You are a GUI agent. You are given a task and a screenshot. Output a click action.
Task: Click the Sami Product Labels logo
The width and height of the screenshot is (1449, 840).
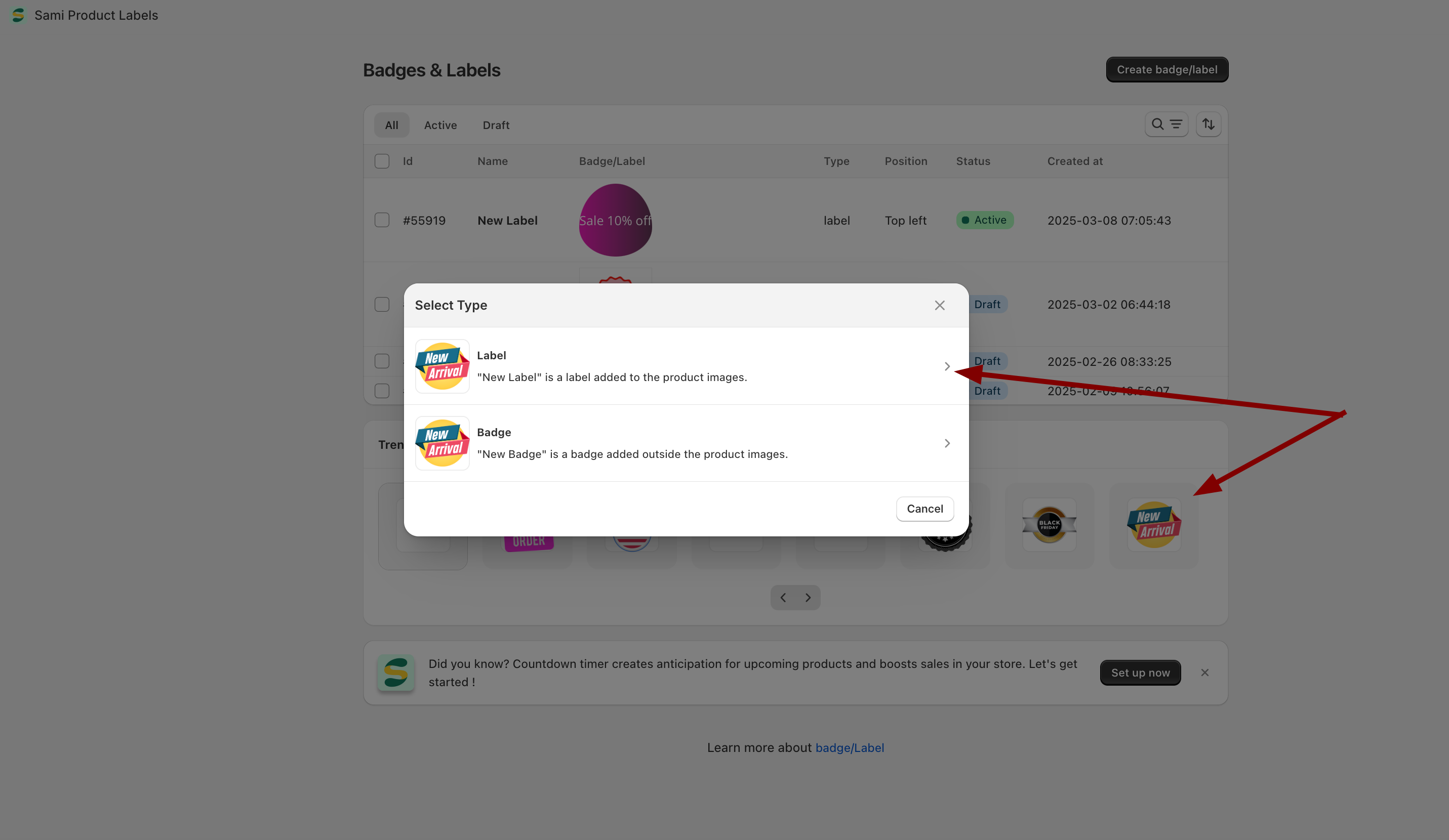coord(18,15)
